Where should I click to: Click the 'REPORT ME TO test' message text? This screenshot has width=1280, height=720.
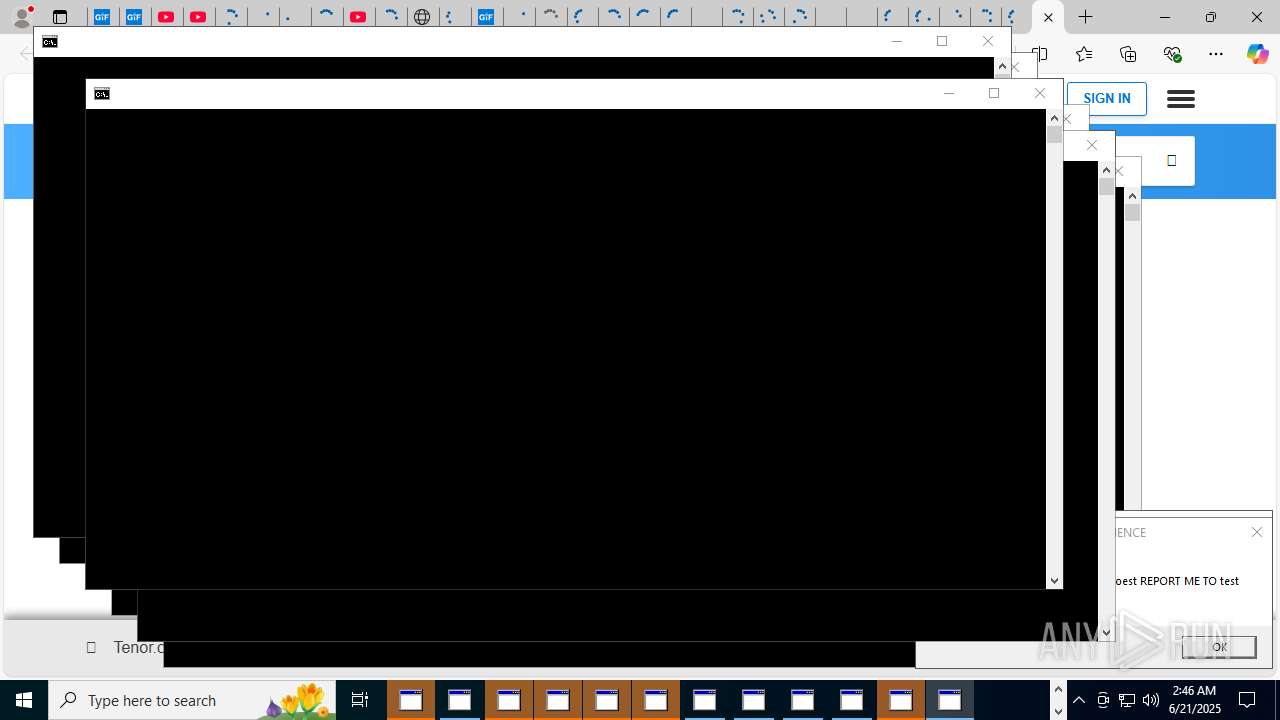(1189, 581)
